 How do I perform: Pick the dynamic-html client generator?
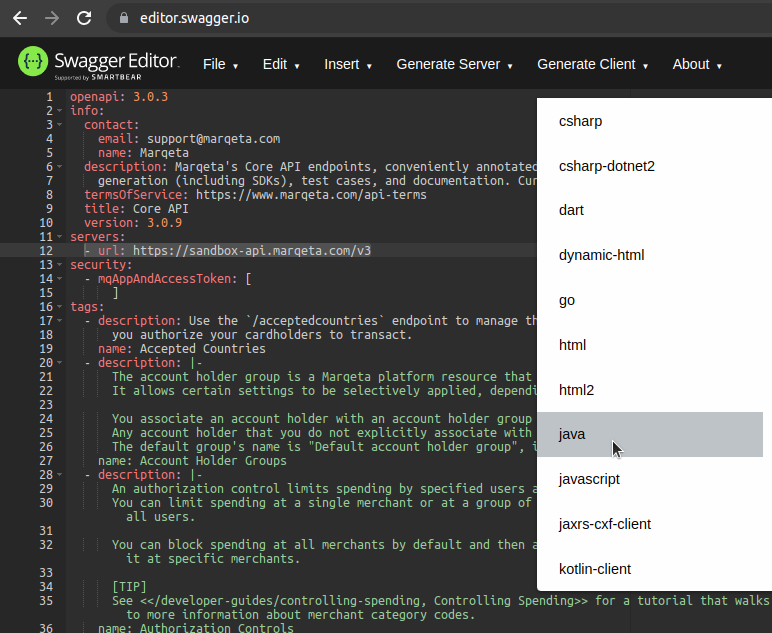pos(601,255)
